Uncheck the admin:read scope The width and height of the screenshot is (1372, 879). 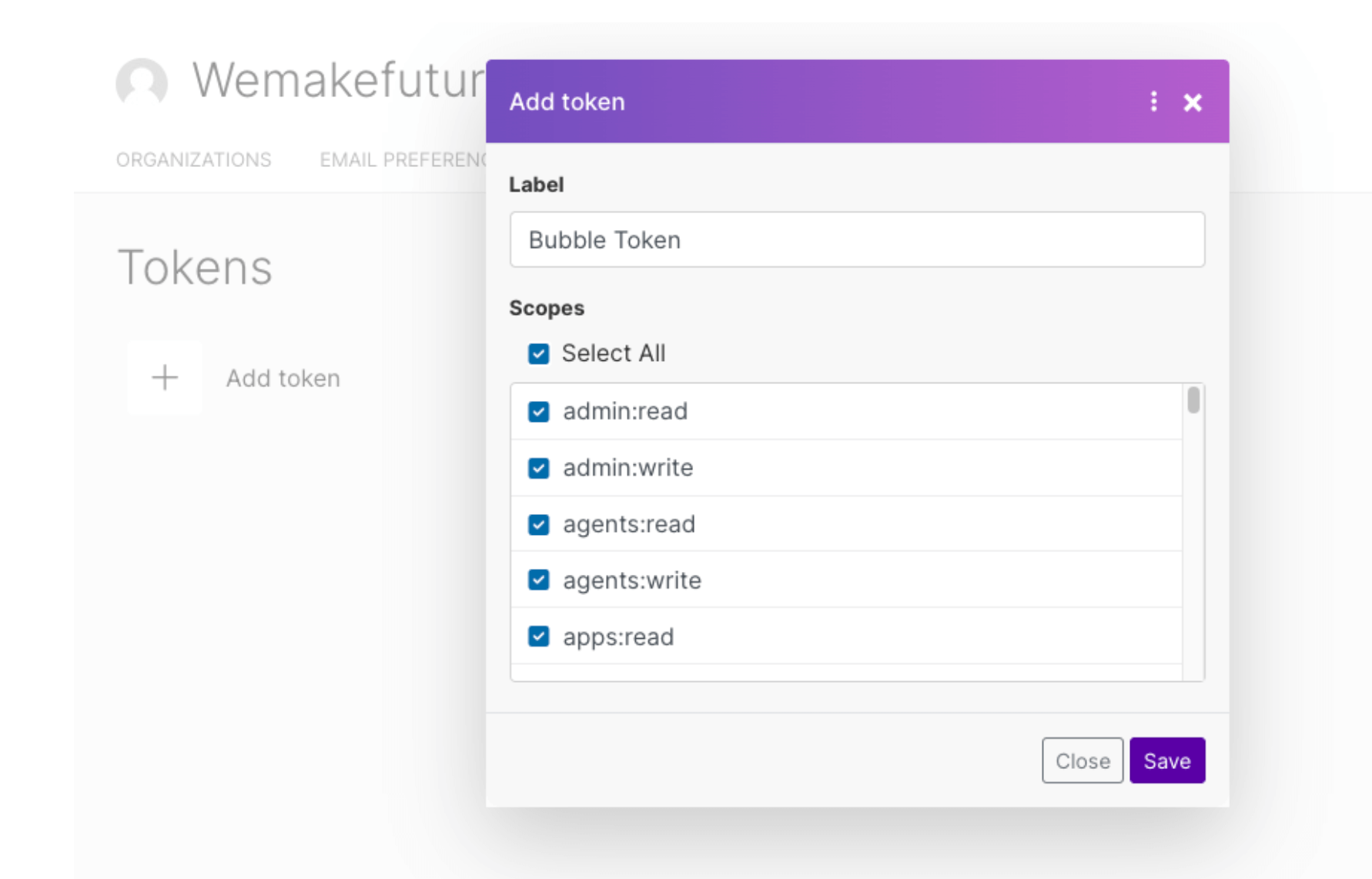pyautogui.click(x=538, y=412)
